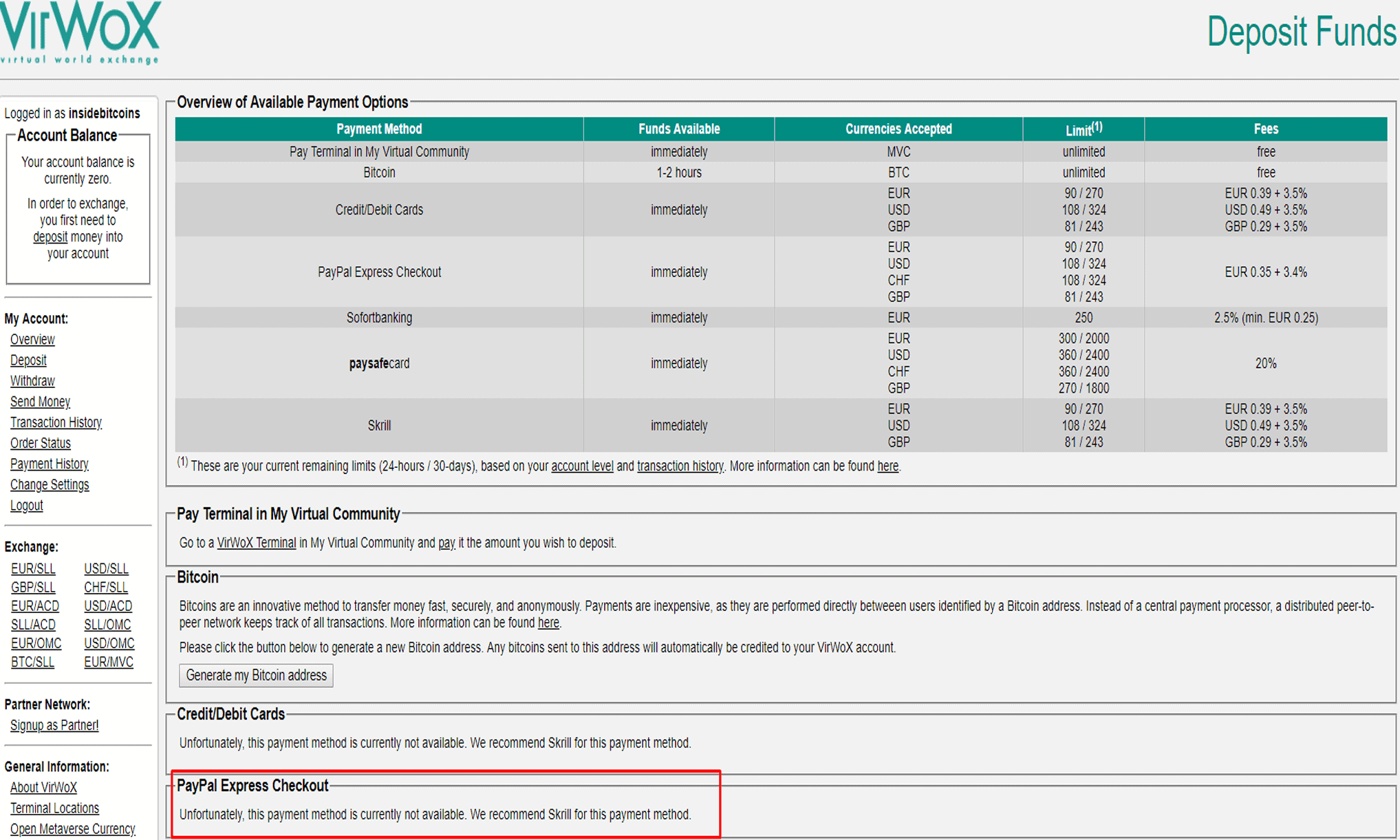Click the Deposit menu link

(x=29, y=358)
